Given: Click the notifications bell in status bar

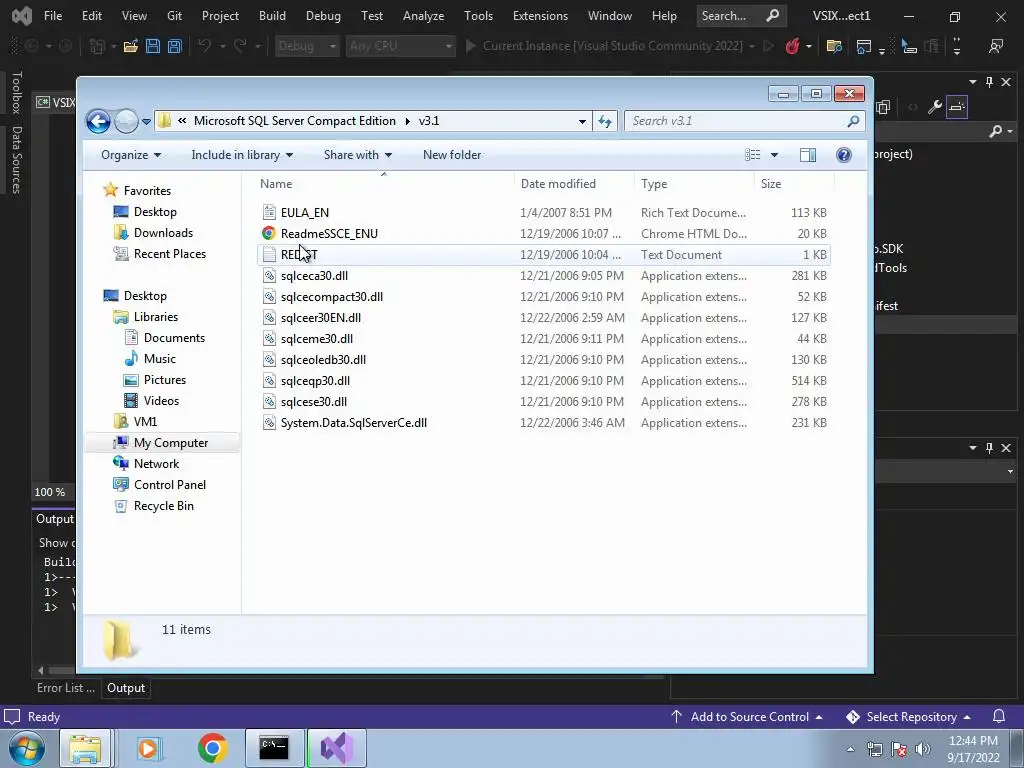Looking at the screenshot, I should tap(999, 716).
